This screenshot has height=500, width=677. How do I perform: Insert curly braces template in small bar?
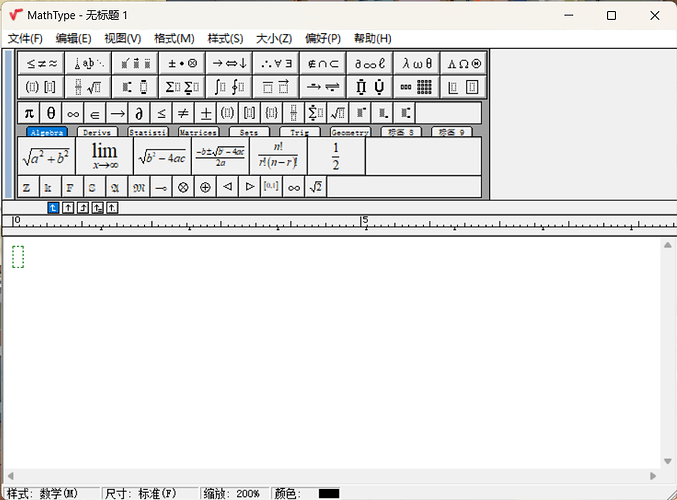(x=272, y=114)
